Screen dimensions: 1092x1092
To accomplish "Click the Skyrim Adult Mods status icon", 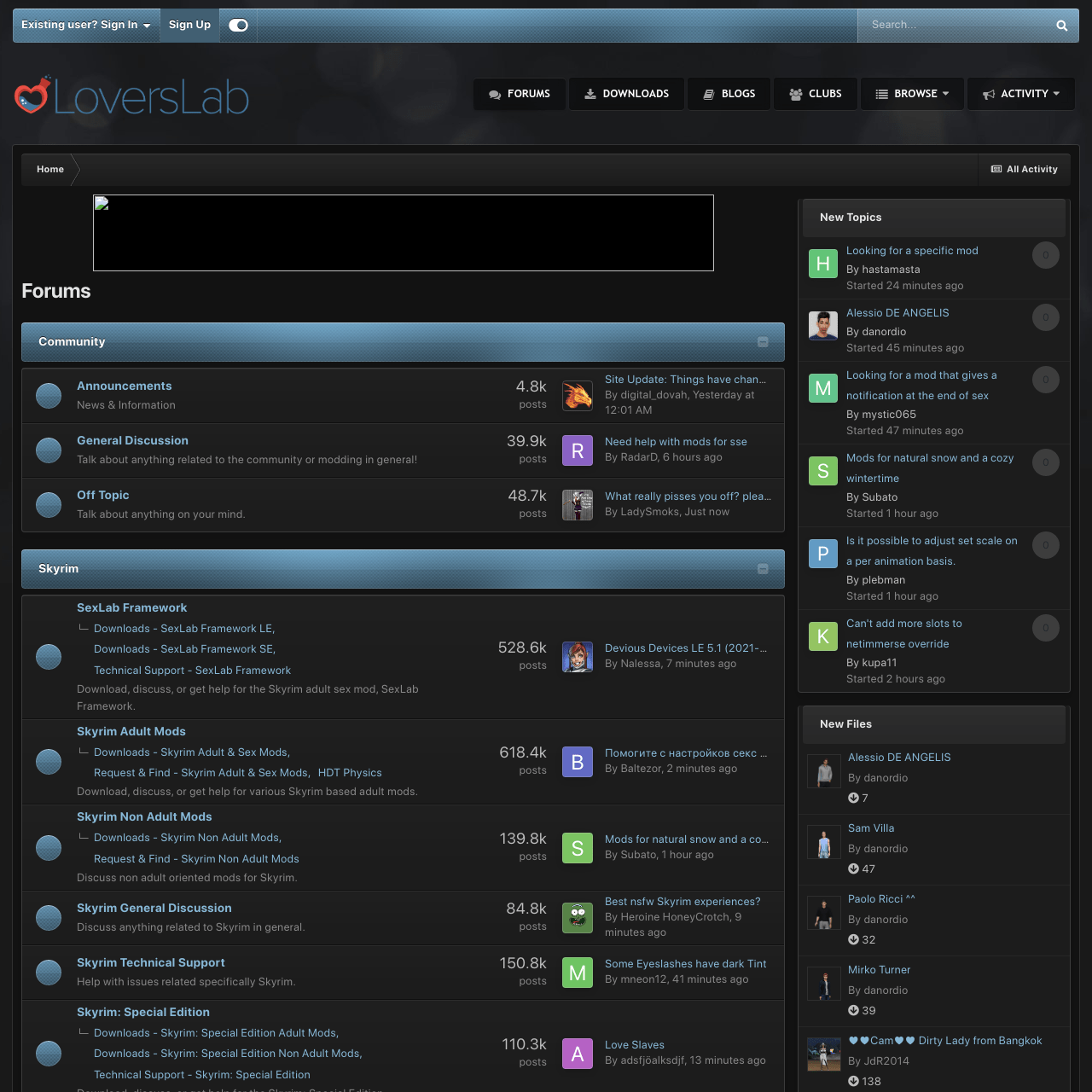I will pos(49,762).
